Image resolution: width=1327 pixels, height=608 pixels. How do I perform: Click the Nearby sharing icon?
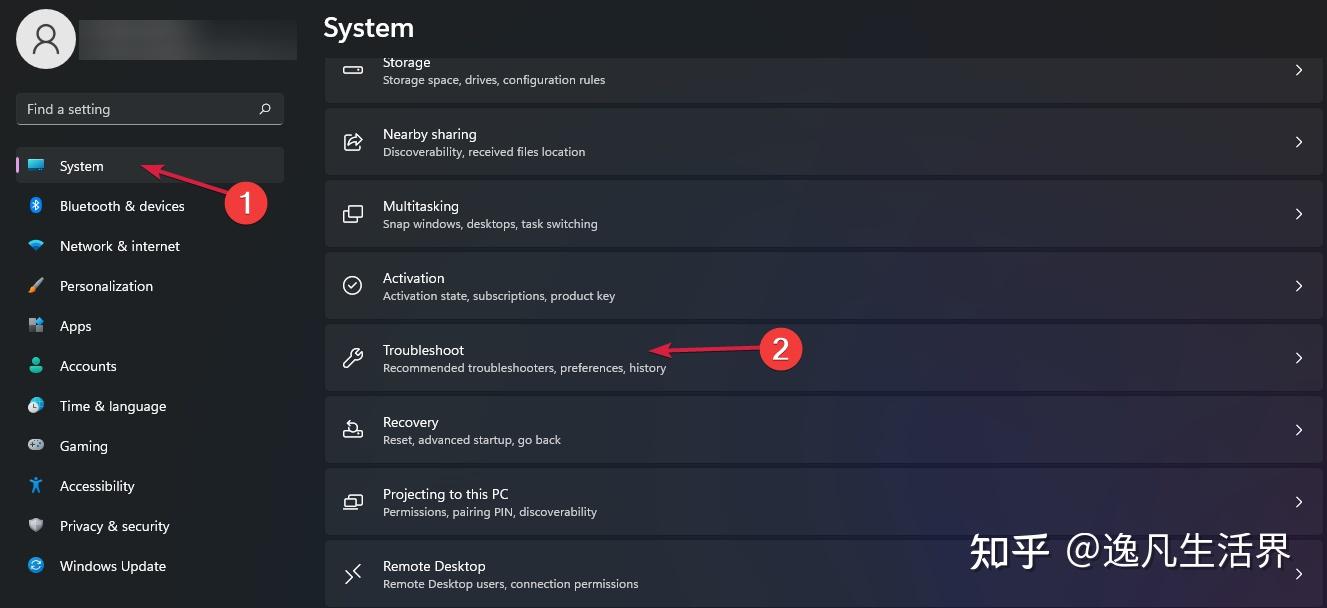(352, 142)
